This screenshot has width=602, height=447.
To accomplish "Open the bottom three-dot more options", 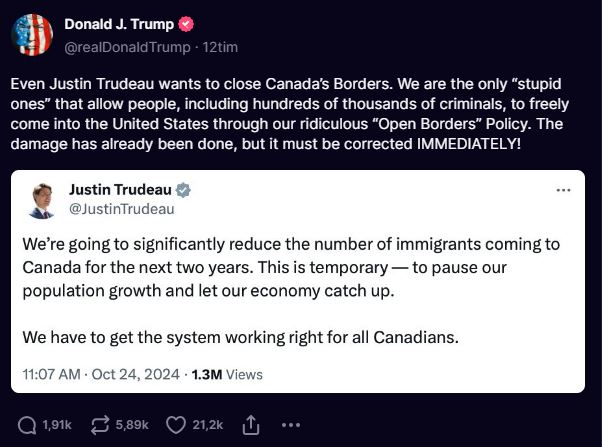I will pyautogui.click(x=291, y=424).
